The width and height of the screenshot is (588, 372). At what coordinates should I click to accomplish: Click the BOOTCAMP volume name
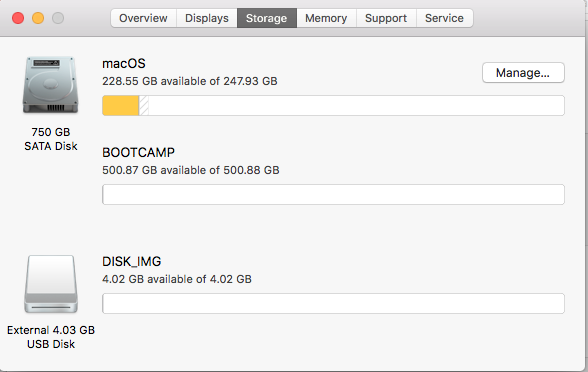tap(138, 152)
